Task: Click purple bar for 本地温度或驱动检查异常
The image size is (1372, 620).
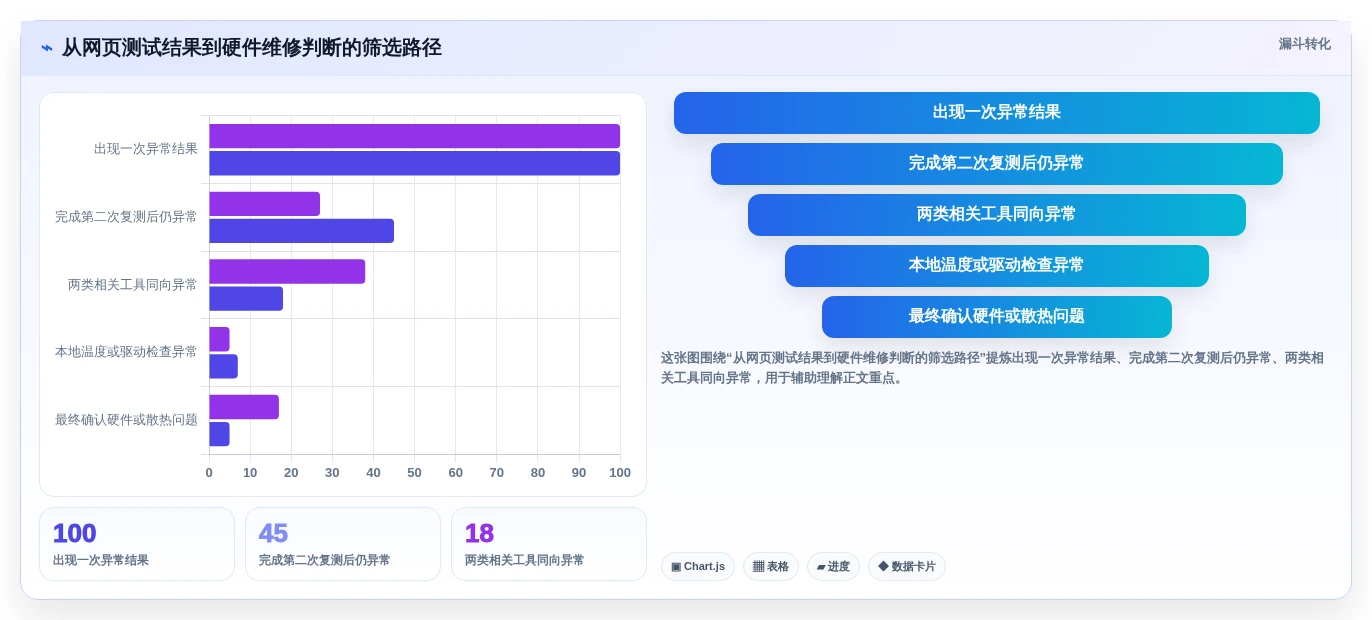Action: point(219,339)
